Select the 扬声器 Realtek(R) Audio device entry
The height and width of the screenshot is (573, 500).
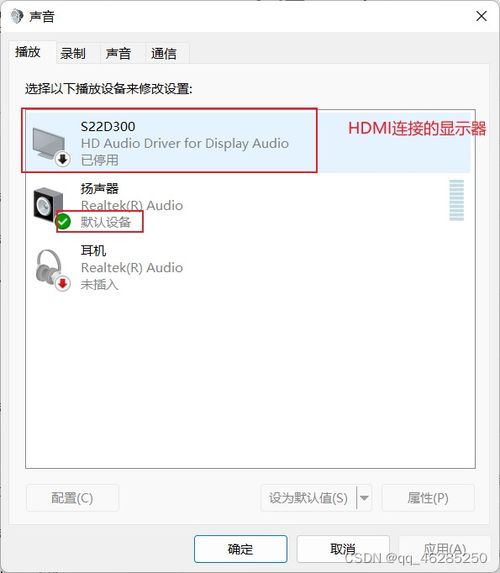248,205
